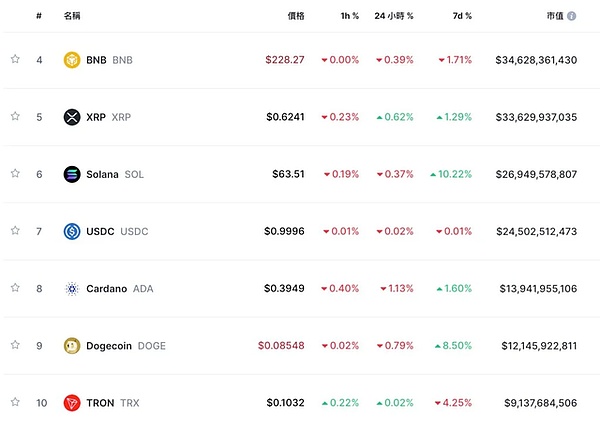Toggle the watchlist star for XRP
The width and height of the screenshot is (600, 431).
pyautogui.click(x=15, y=116)
